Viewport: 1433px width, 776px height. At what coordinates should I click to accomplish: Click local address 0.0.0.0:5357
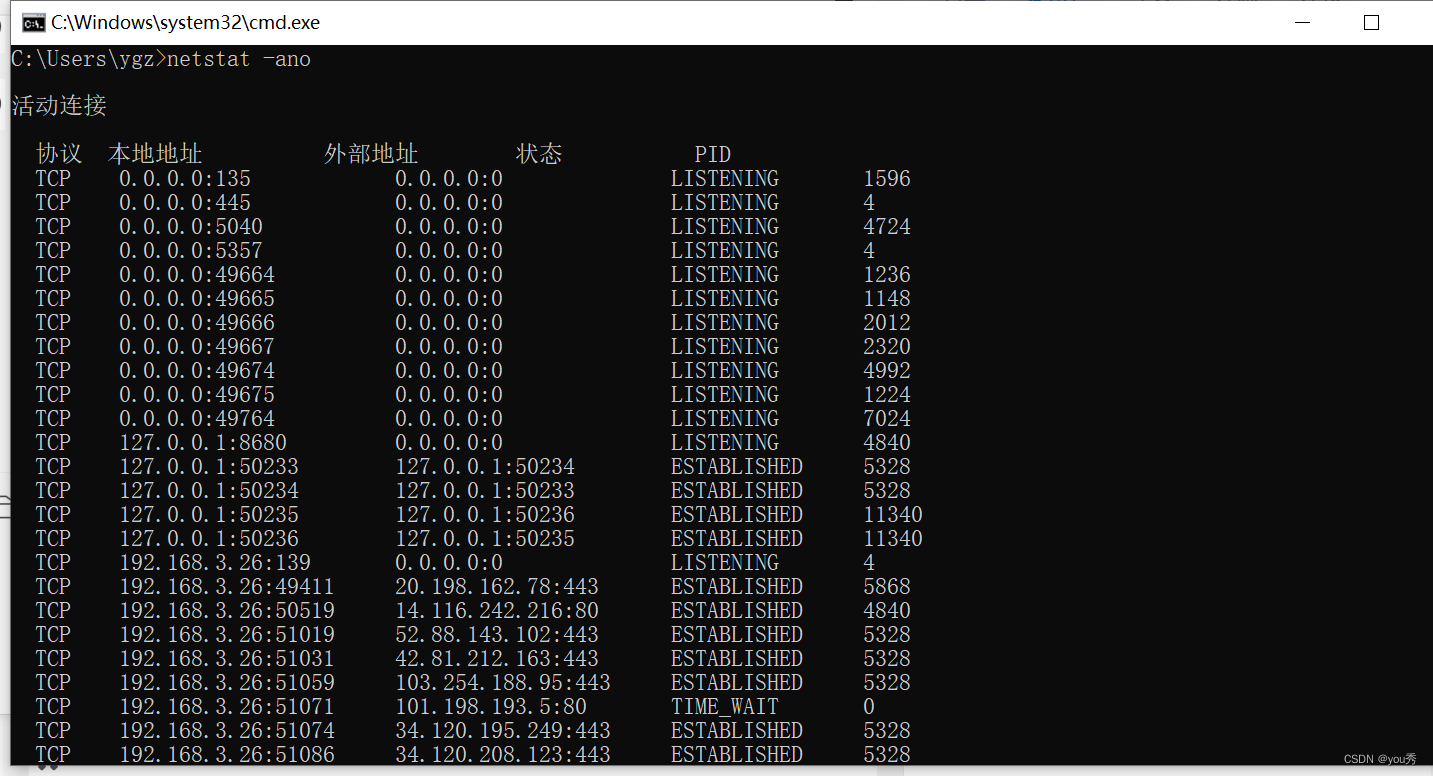tap(191, 251)
